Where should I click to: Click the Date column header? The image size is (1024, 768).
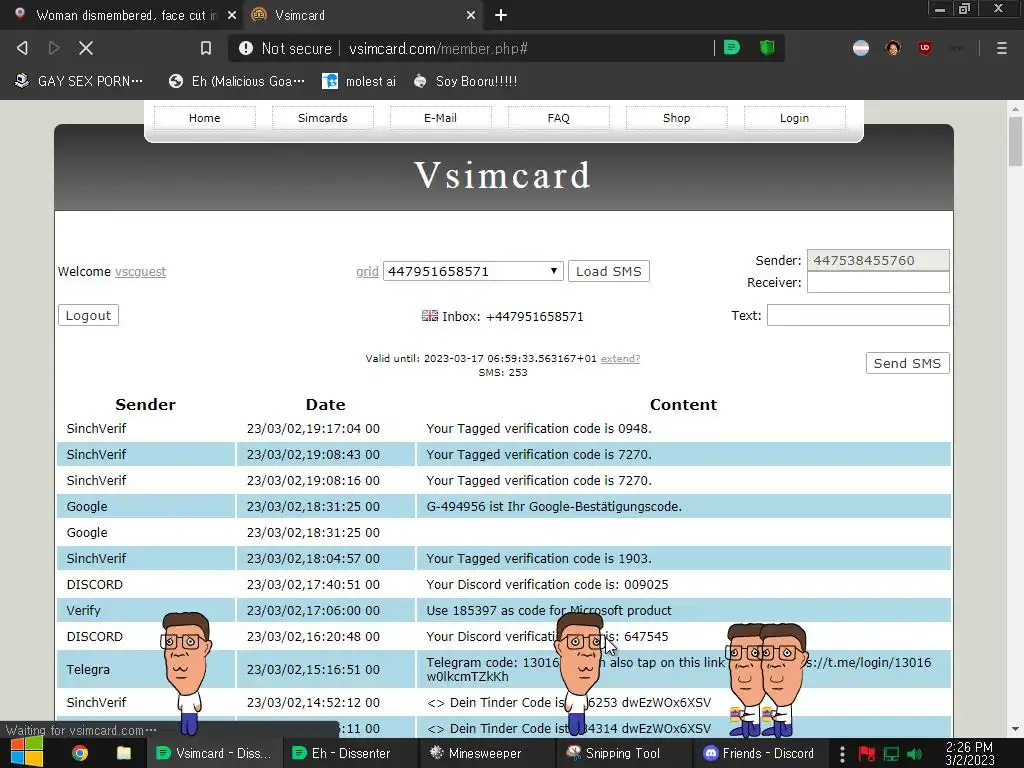325,404
